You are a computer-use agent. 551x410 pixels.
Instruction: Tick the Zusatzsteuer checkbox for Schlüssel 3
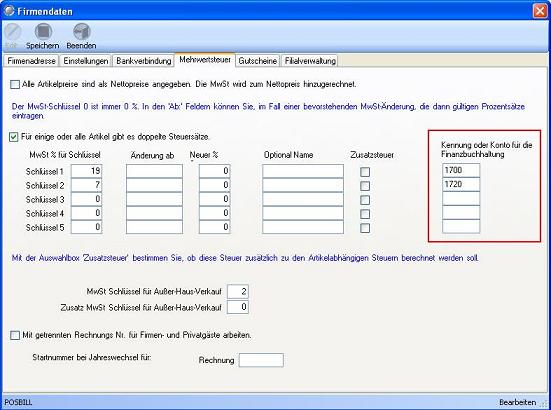point(365,200)
